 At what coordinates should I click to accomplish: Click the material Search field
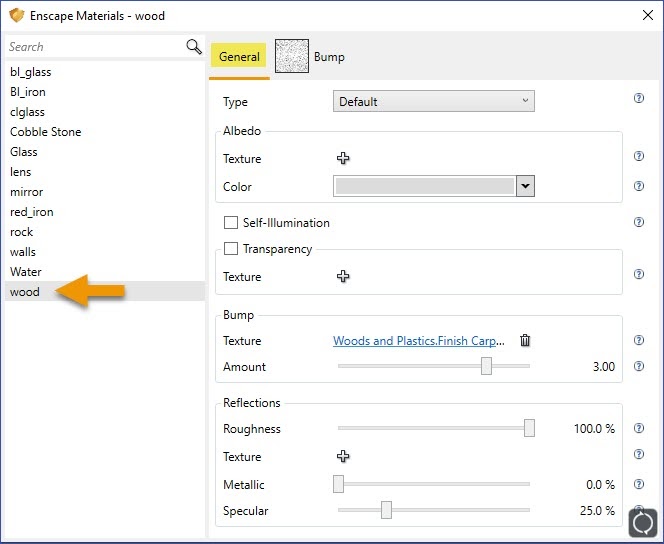click(95, 47)
